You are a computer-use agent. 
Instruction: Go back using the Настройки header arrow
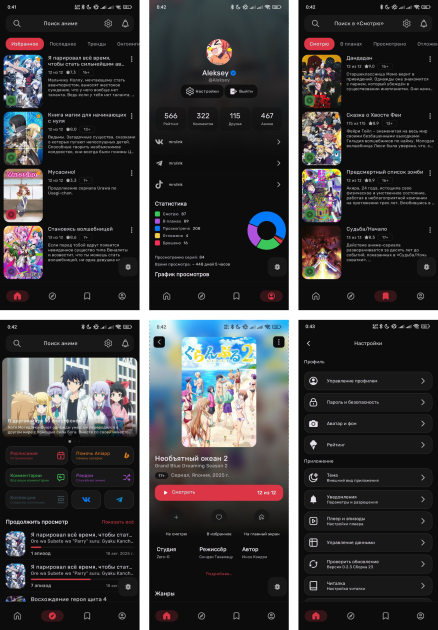click(x=309, y=344)
